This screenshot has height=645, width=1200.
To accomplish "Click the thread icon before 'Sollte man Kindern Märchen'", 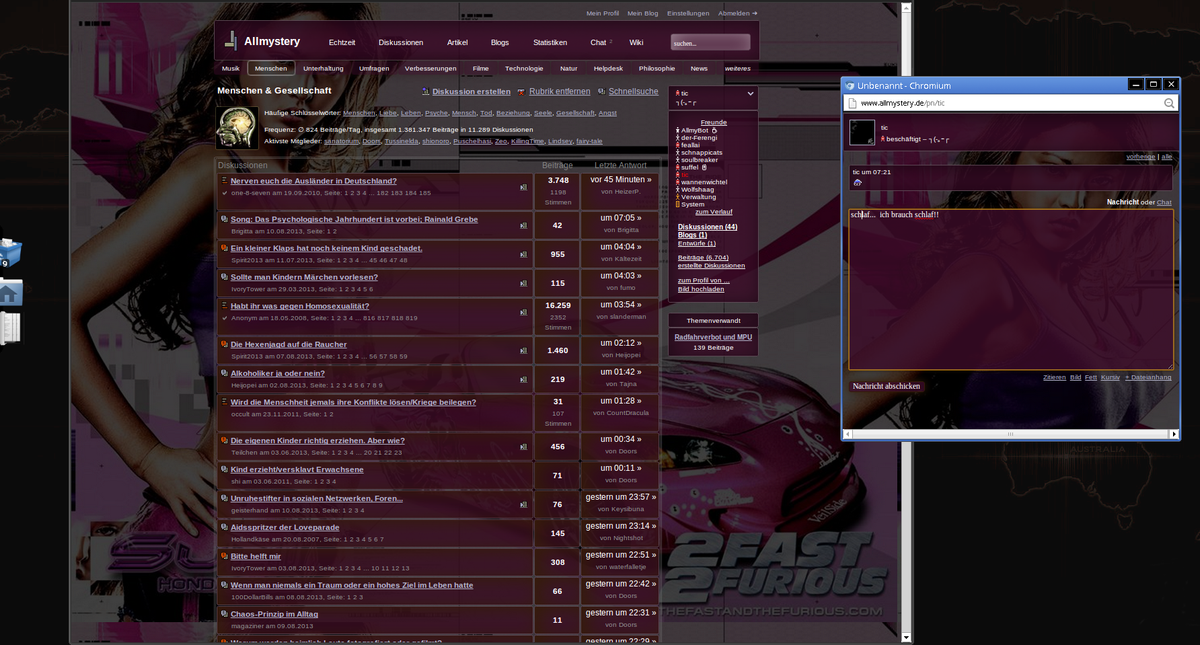I will tap(224, 277).
